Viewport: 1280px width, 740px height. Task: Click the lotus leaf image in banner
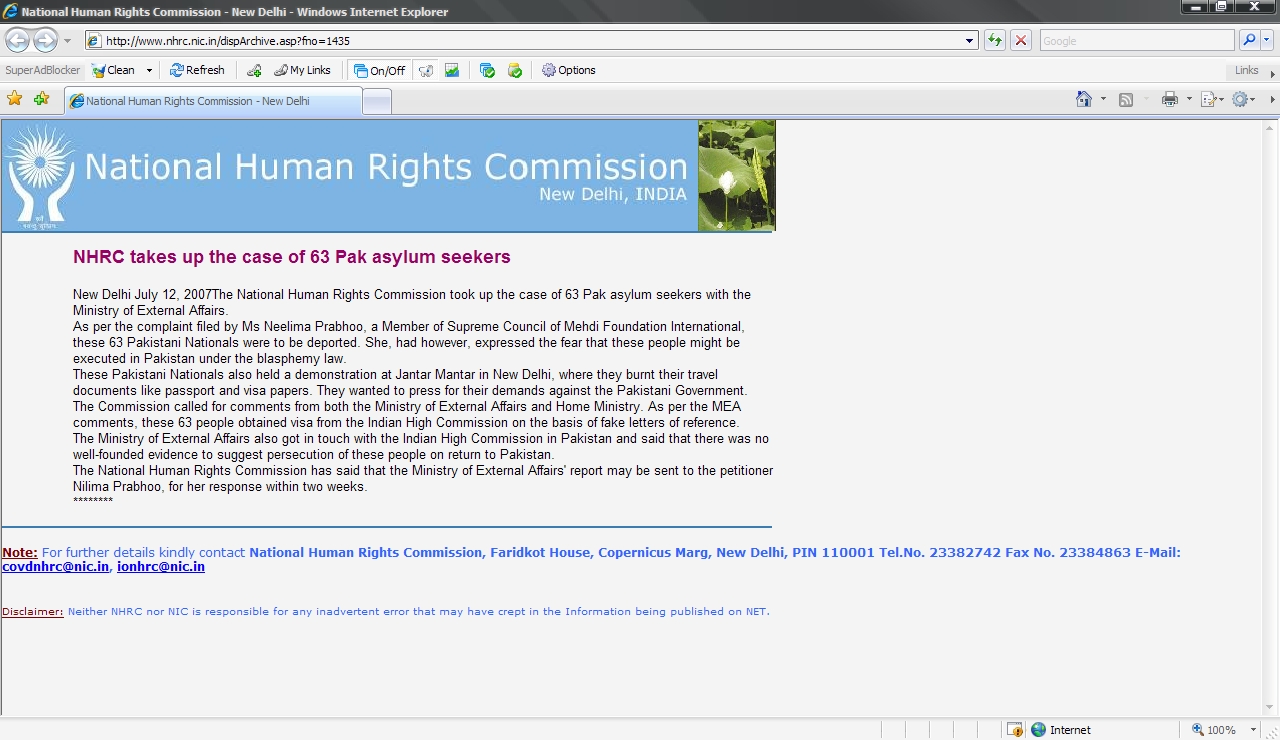coord(737,176)
